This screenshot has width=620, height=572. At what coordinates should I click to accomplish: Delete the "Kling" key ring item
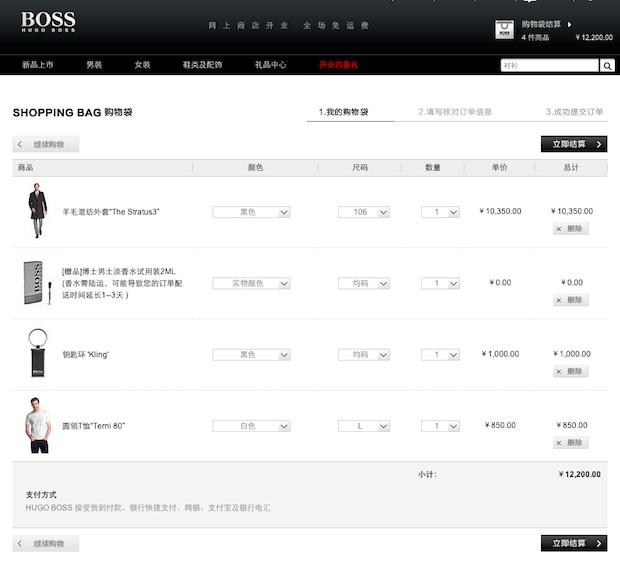click(571, 371)
